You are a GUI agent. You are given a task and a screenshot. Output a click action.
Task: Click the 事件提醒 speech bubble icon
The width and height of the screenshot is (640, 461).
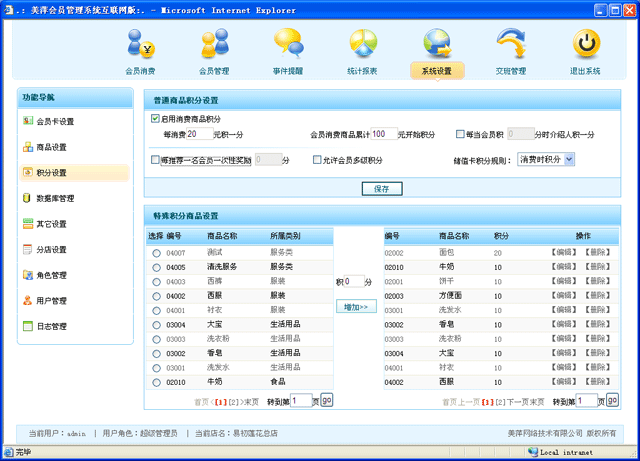click(288, 42)
